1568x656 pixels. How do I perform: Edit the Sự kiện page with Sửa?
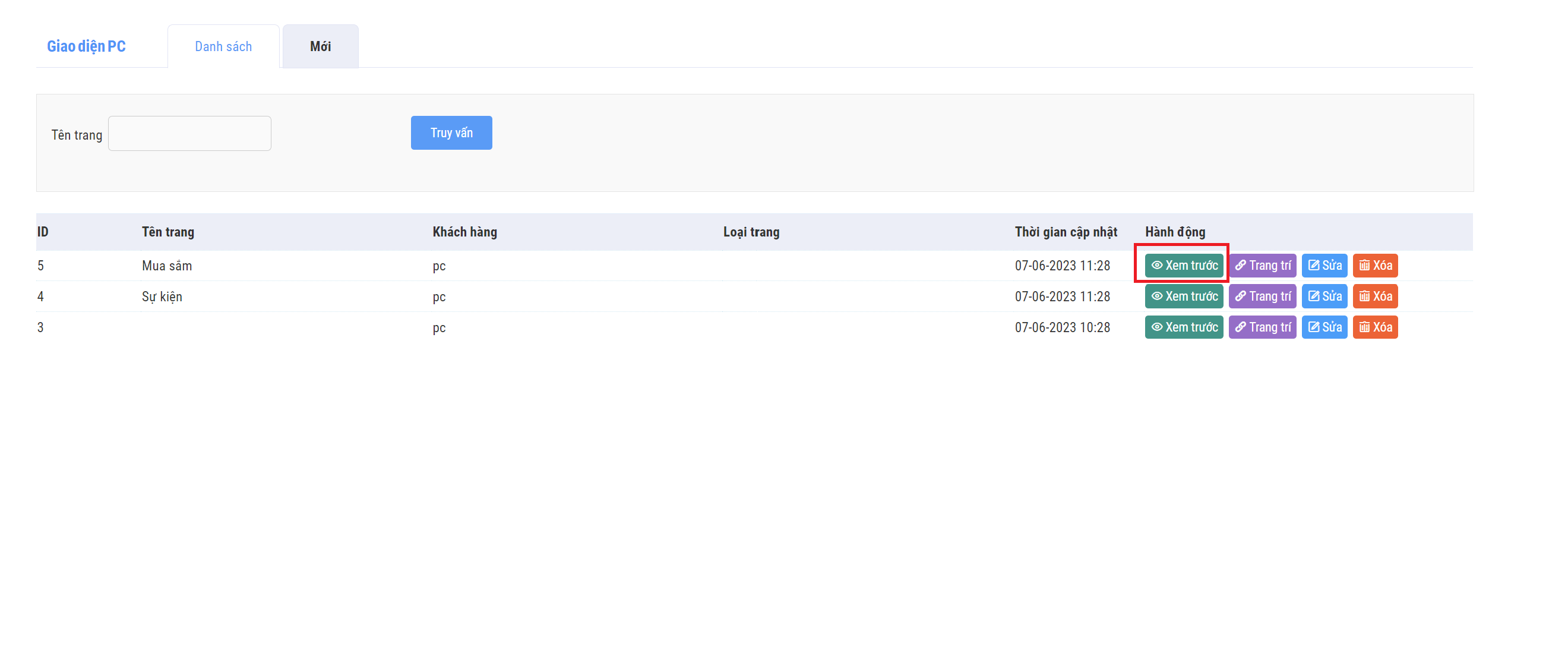point(1324,297)
